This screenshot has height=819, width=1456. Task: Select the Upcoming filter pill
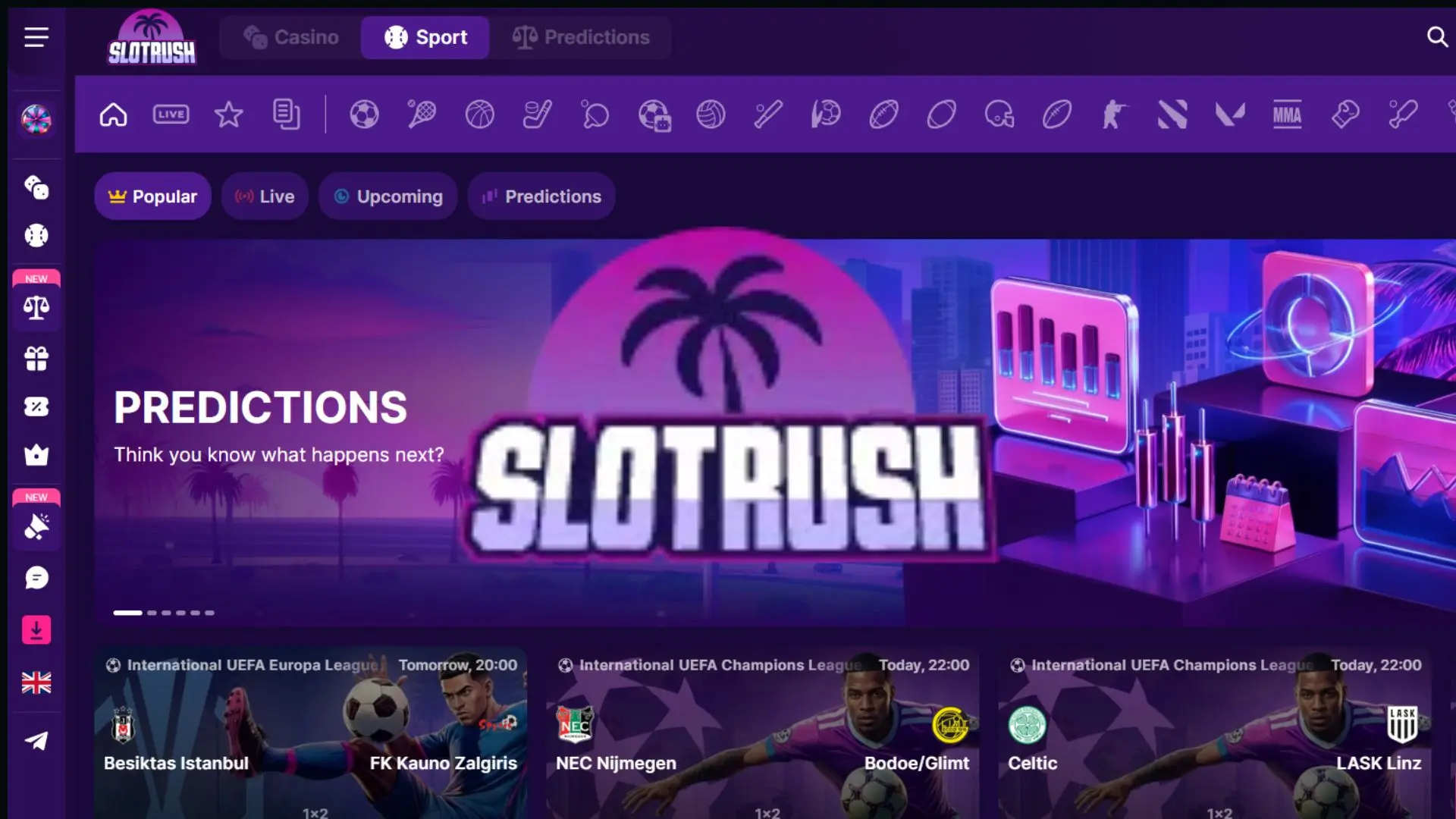coord(388,196)
